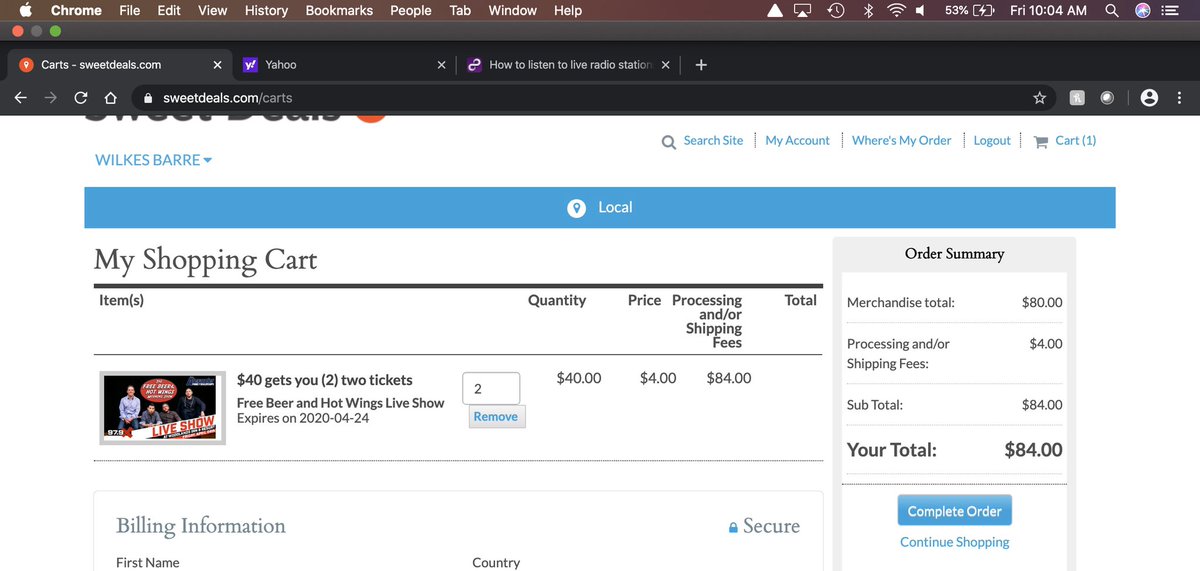Click the round dark extension icon
This screenshot has width=1200, height=571.
coord(1107,98)
